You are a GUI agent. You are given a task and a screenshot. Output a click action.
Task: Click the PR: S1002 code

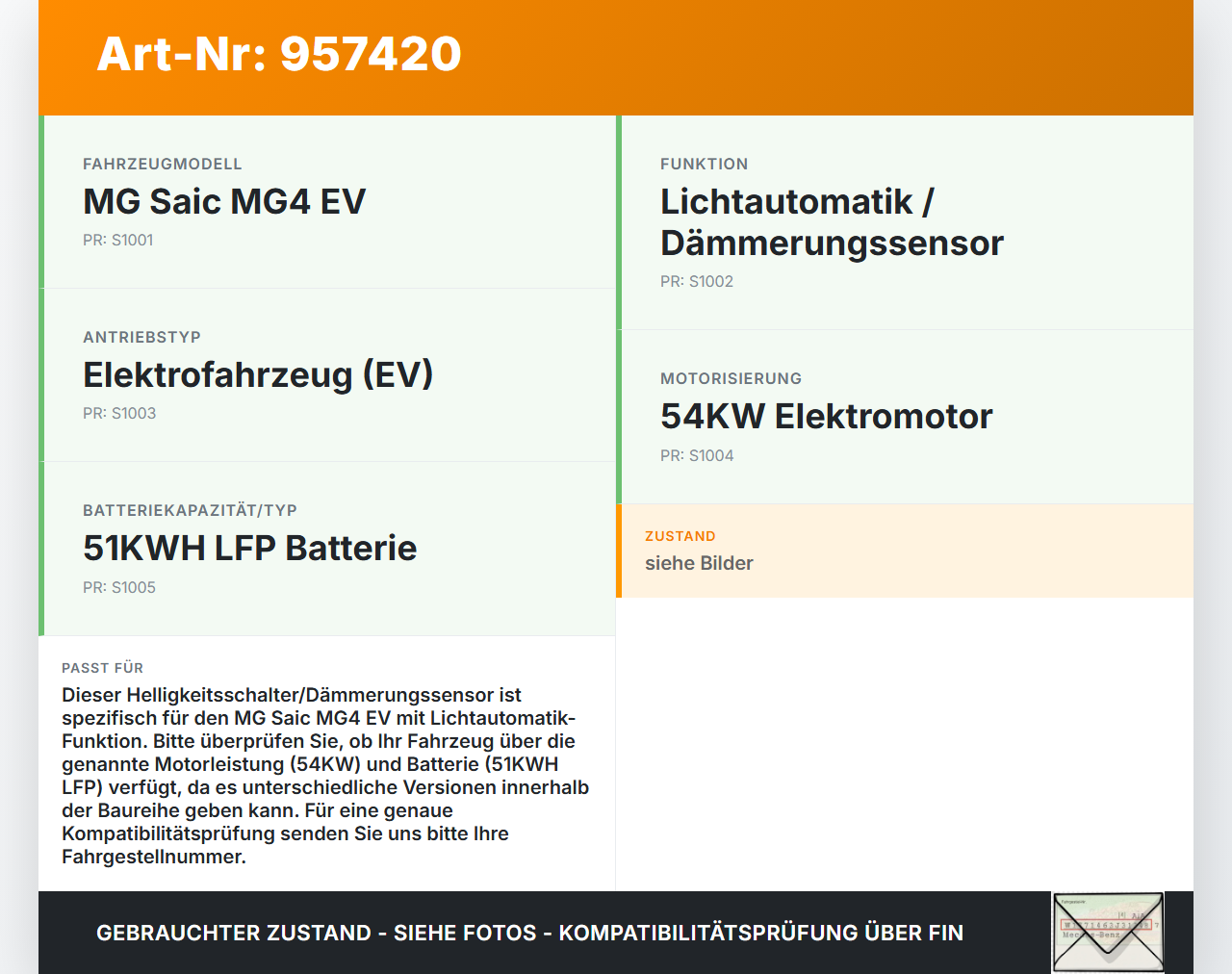click(696, 282)
